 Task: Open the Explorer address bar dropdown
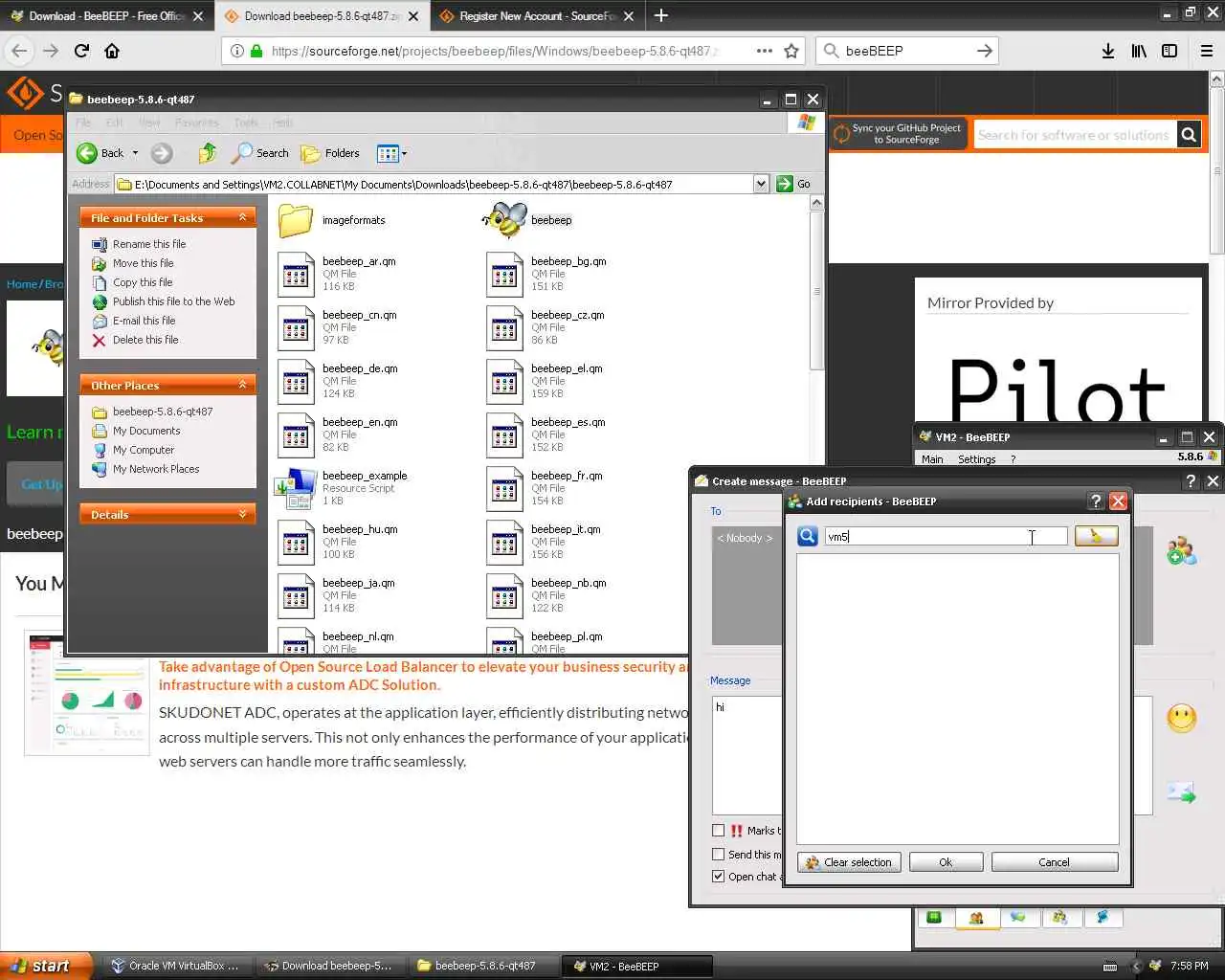click(x=761, y=184)
